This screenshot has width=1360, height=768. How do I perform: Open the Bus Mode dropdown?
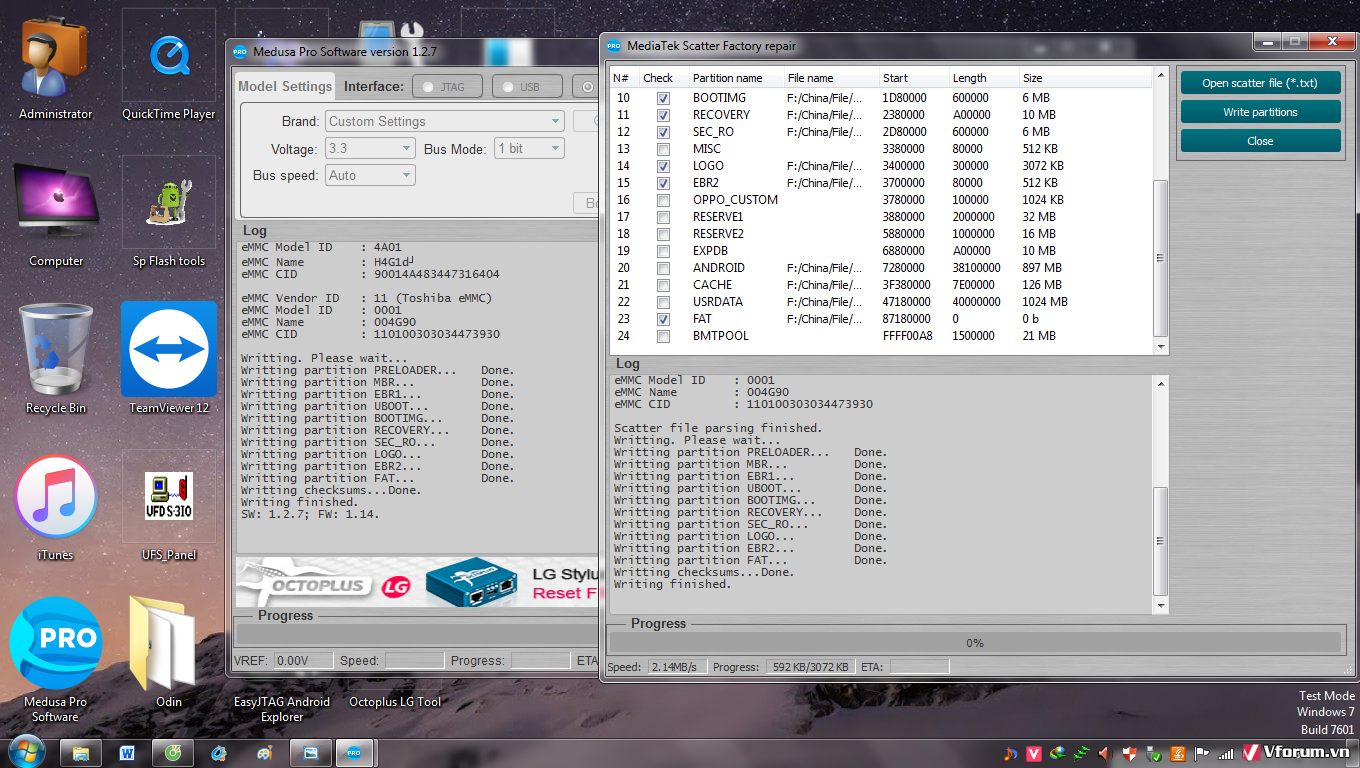[x=530, y=148]
